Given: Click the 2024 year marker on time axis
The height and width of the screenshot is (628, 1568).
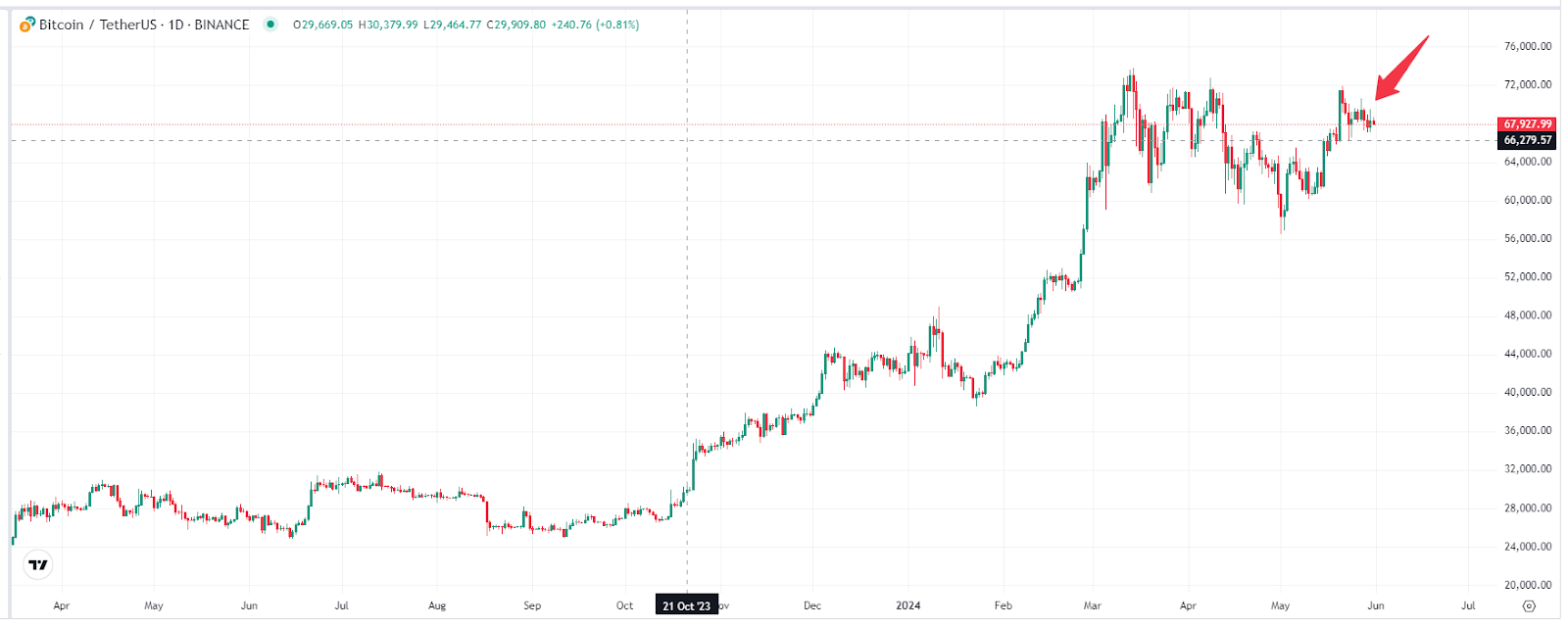Looking at the screenshot, I should [x=908, y=605].
